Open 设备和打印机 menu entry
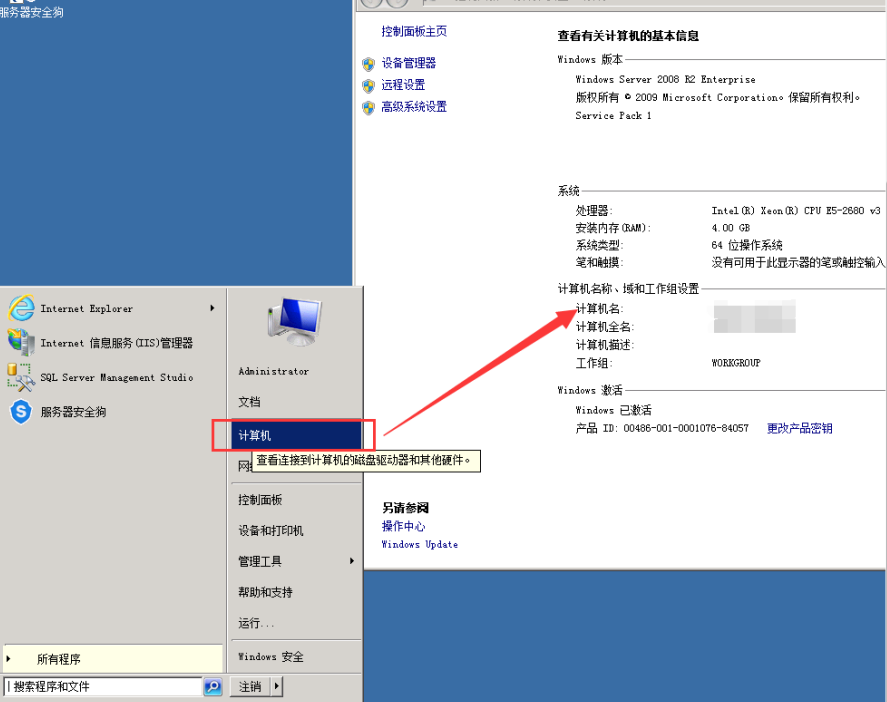The image size is (887, 702). click(x=270, y=531)
